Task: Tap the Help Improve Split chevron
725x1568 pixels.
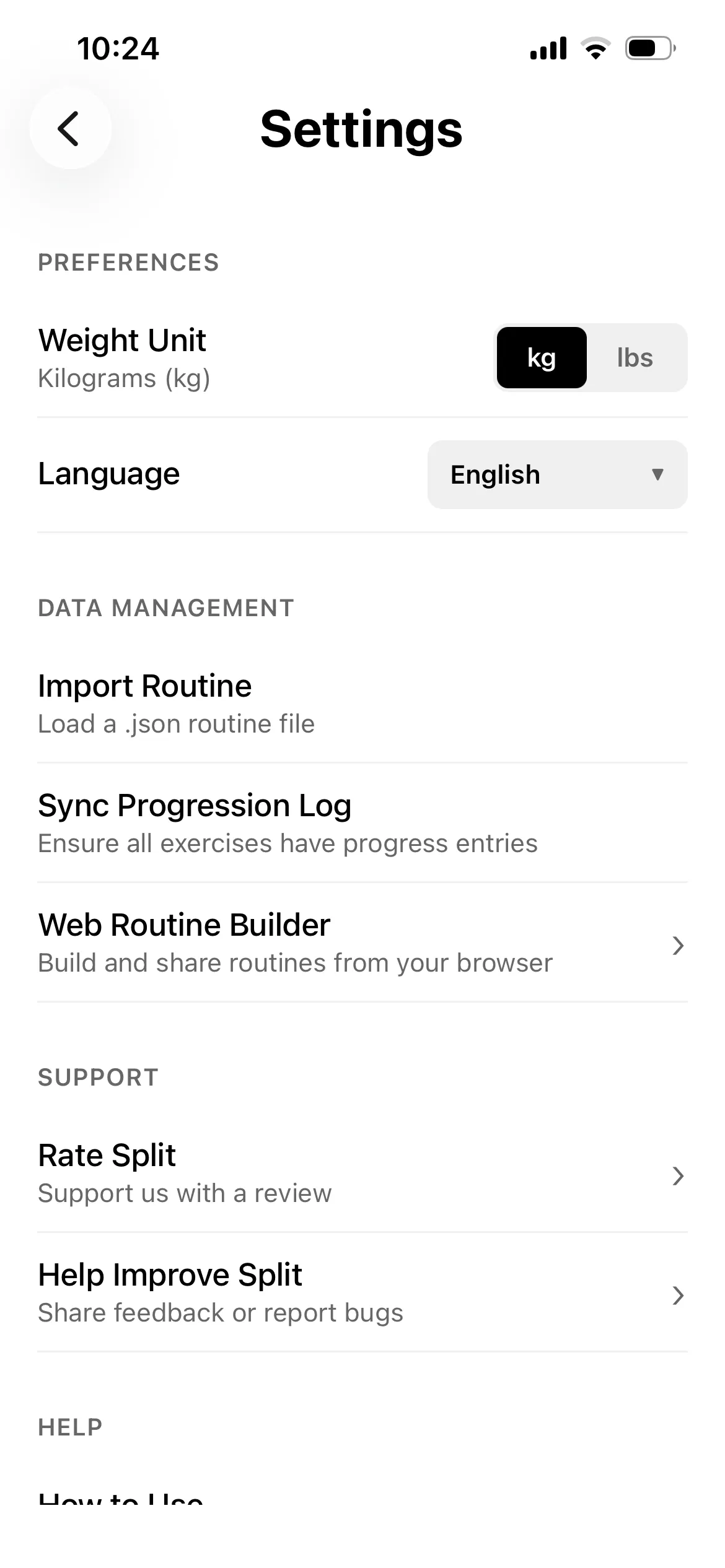Action: point(678,1296)
